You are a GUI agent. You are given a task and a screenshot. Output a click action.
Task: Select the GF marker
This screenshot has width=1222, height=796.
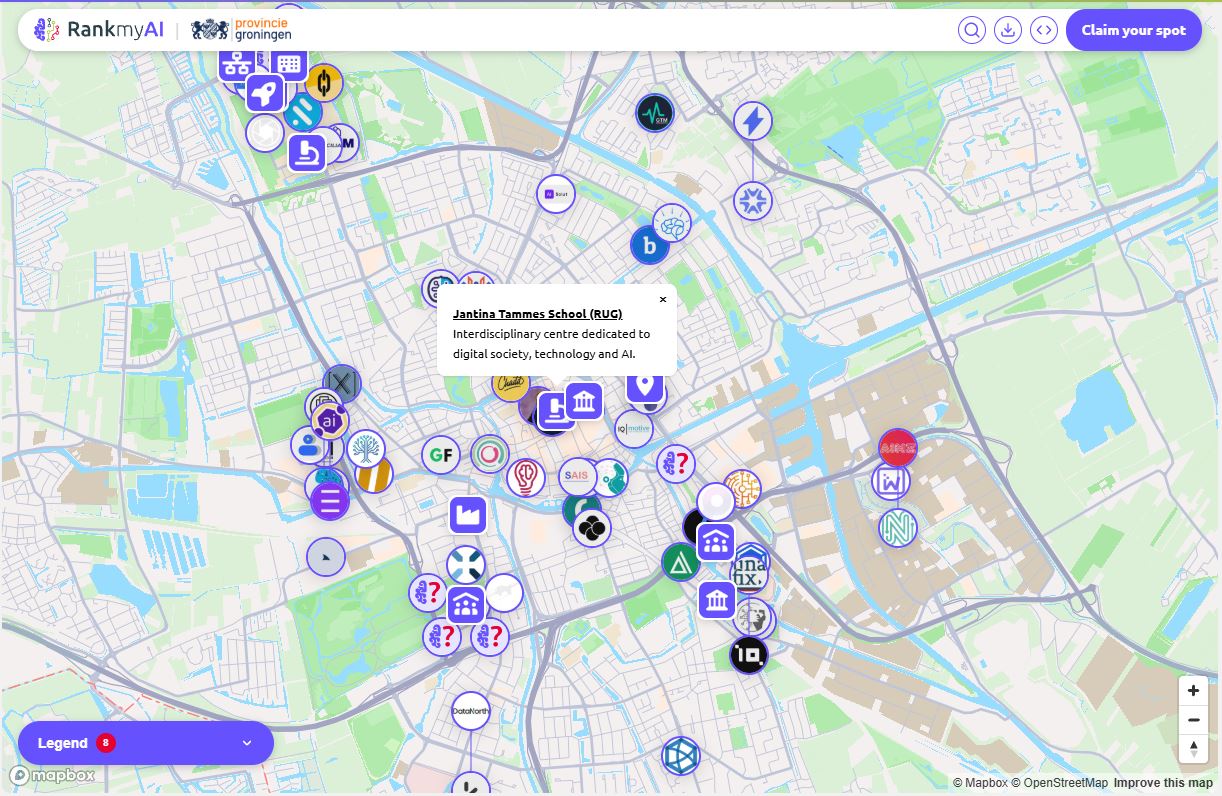point(441,455)
